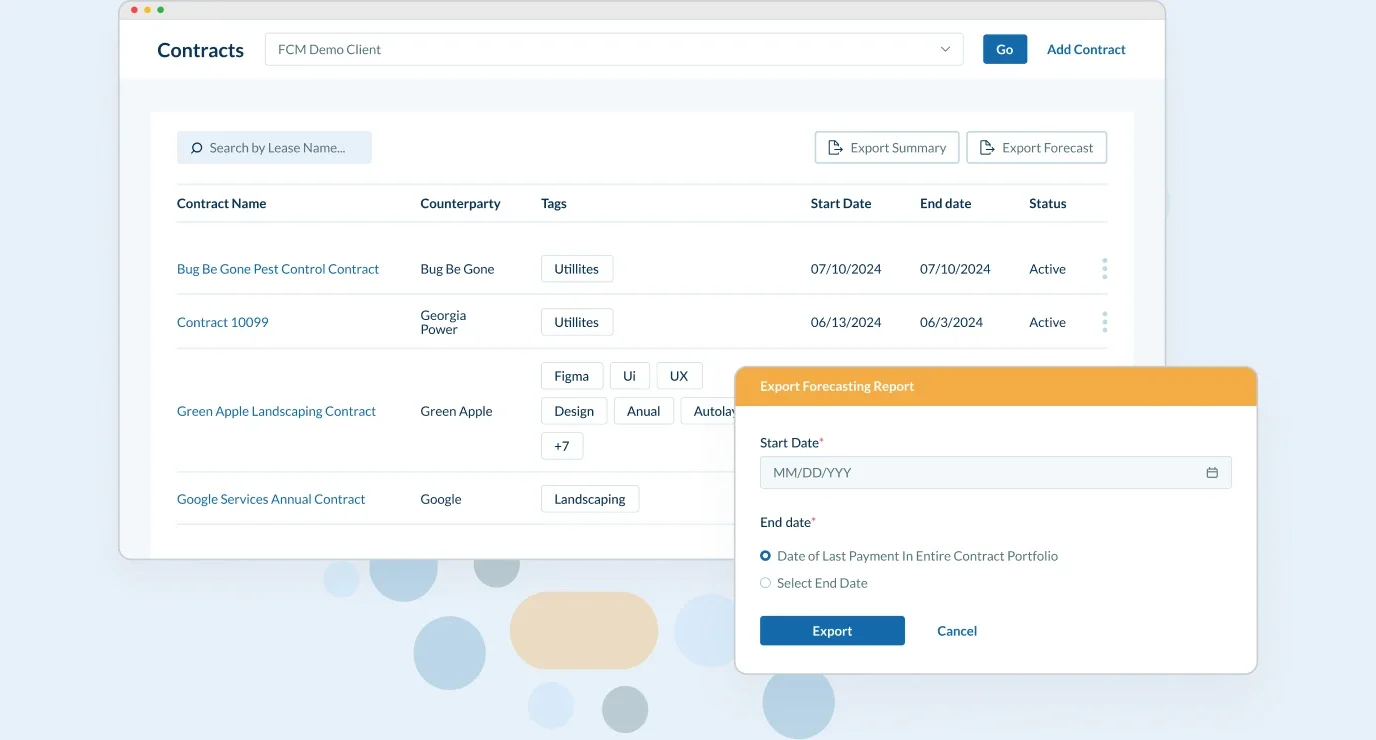Click the 06/13/2024 start date cell
The width and height of the screenshot is (1376, 740).
[846, 322]
